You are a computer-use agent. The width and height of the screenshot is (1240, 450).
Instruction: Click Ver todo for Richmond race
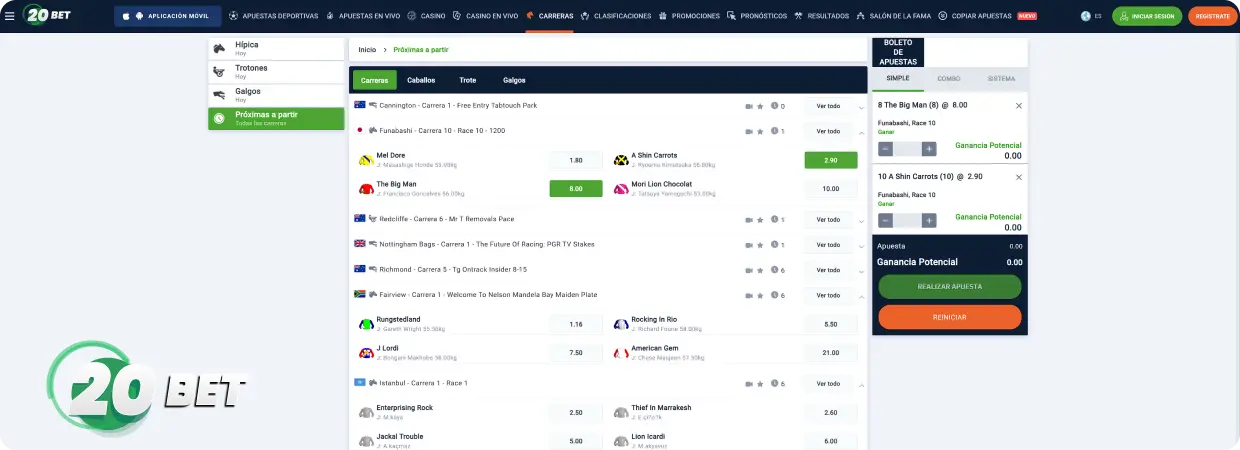pyautogui.click(x=828, y=270)
